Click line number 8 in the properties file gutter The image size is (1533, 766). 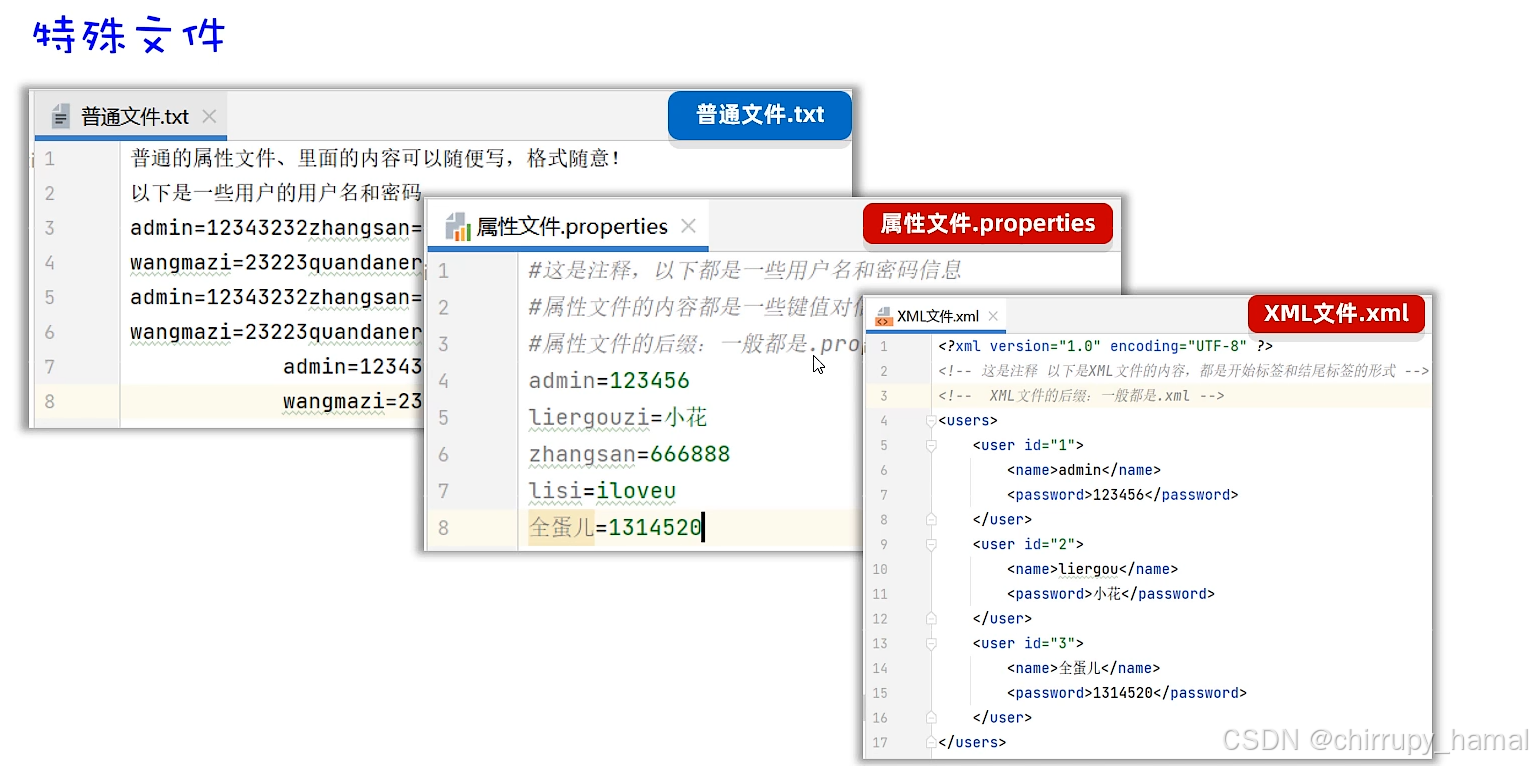coord(443,528)
